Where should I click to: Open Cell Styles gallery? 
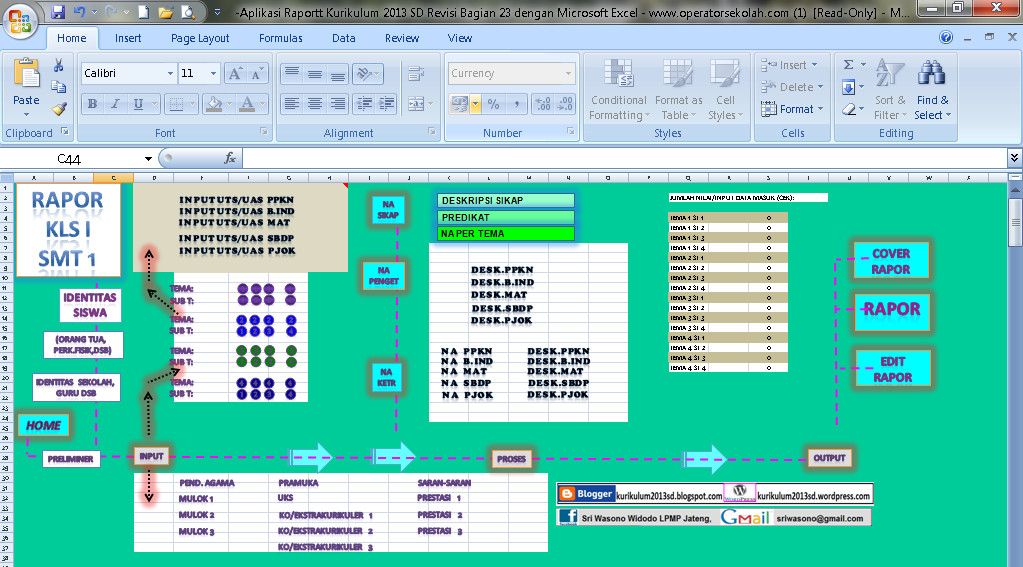(x=725, y=89)
